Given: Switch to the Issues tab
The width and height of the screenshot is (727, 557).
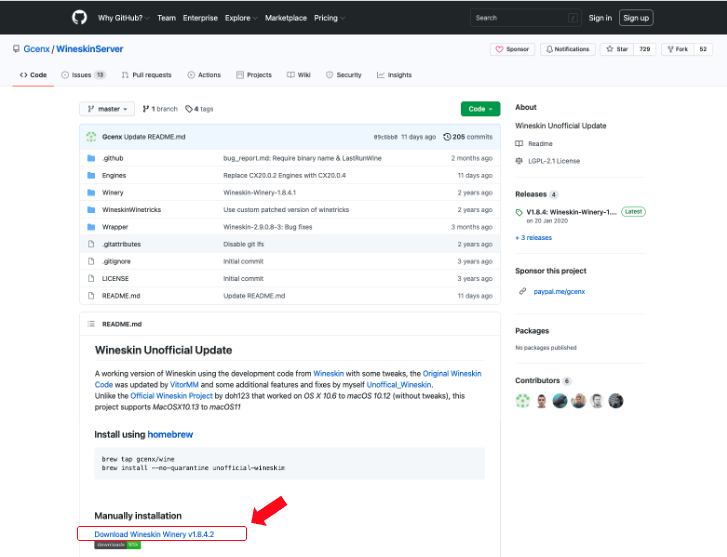Looking at the screenshot, I should pos(84,75).
